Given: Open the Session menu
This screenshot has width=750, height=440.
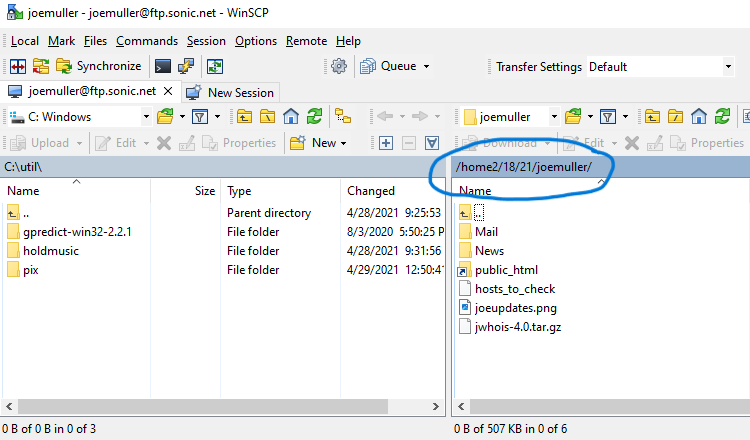Looking at the screenshot, I should pyautogui.click(x=206, y=41).
